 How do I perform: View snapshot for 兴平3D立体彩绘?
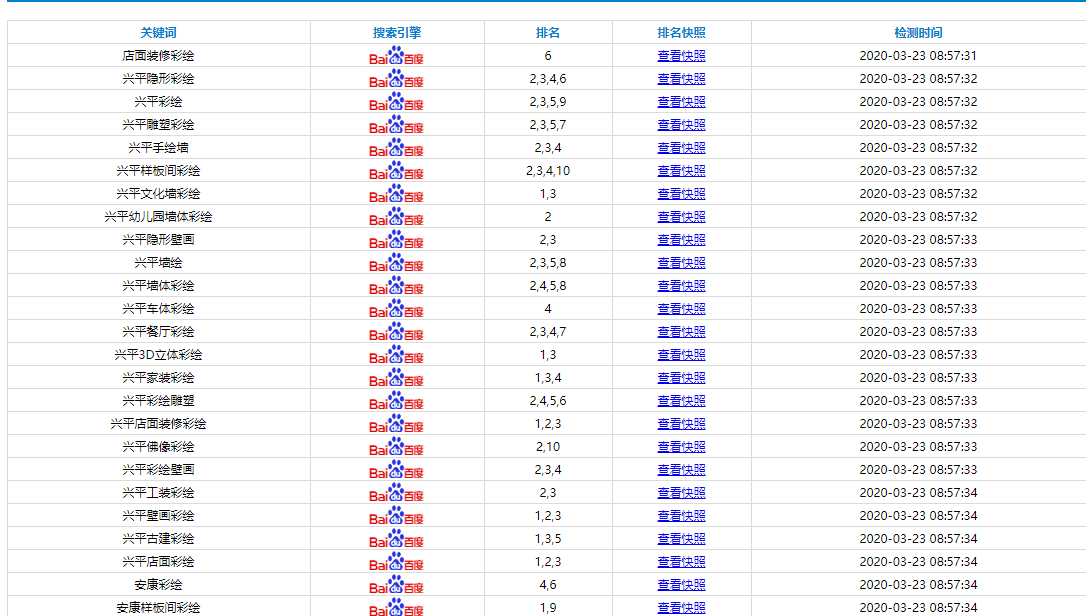(x=682, y=355)
